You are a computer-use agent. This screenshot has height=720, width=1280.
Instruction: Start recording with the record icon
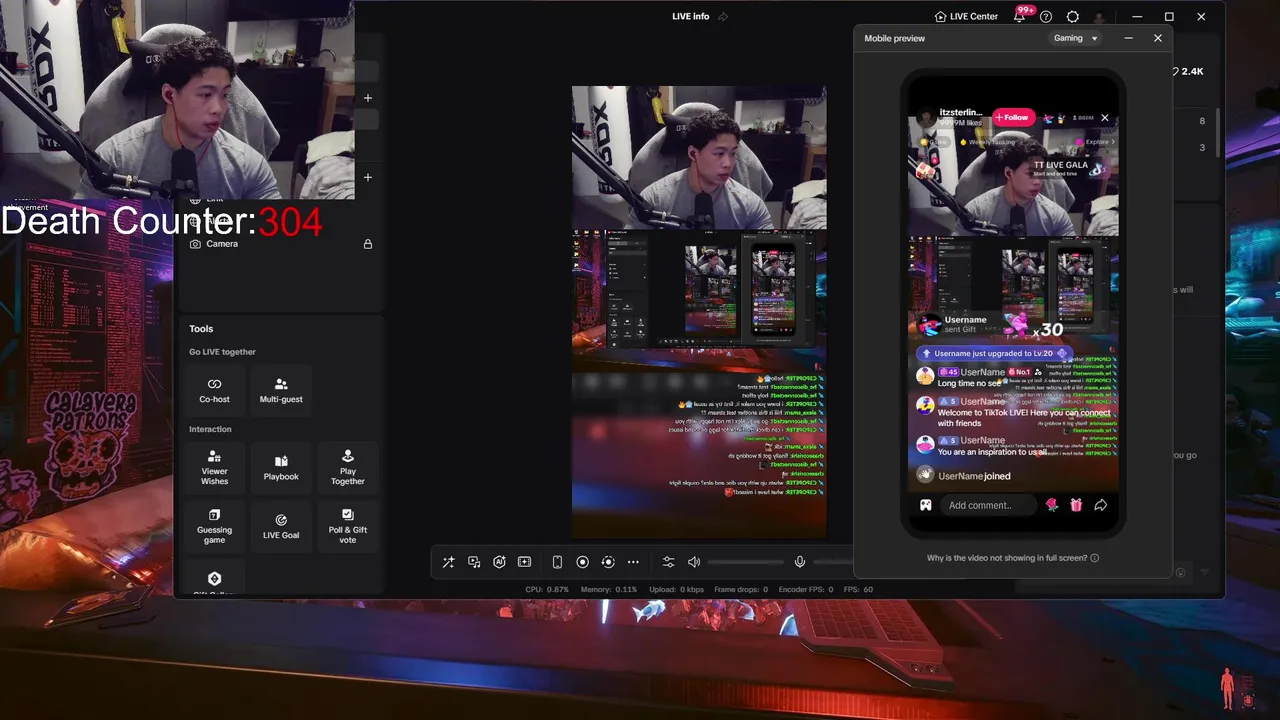pyautogui.click(x=582, y=562)
